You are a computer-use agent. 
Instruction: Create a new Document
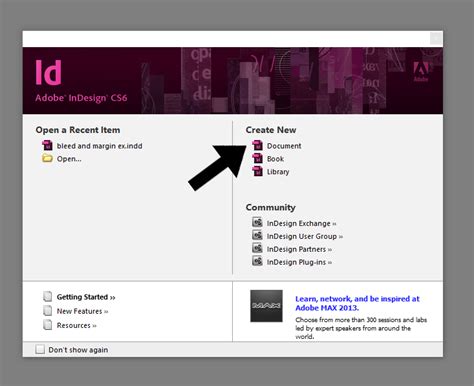[x=284, y=146]
